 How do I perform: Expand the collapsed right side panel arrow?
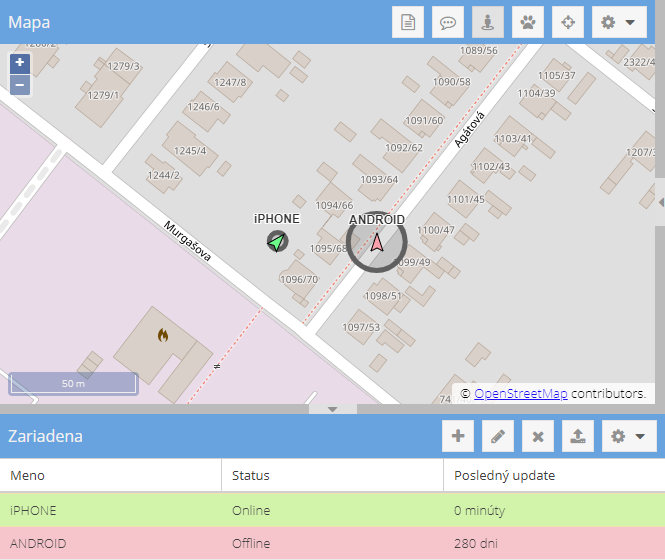659,203
